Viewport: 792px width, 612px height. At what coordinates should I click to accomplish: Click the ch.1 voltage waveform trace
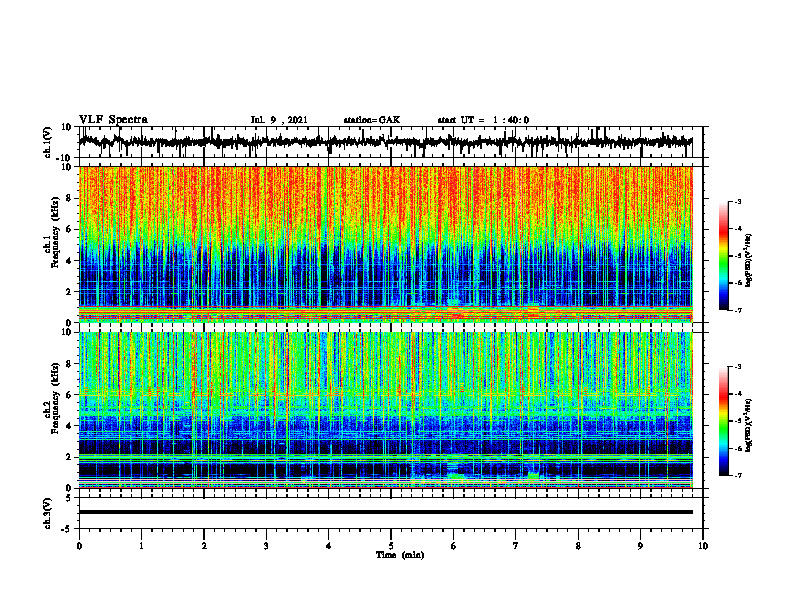click(385, 142)
